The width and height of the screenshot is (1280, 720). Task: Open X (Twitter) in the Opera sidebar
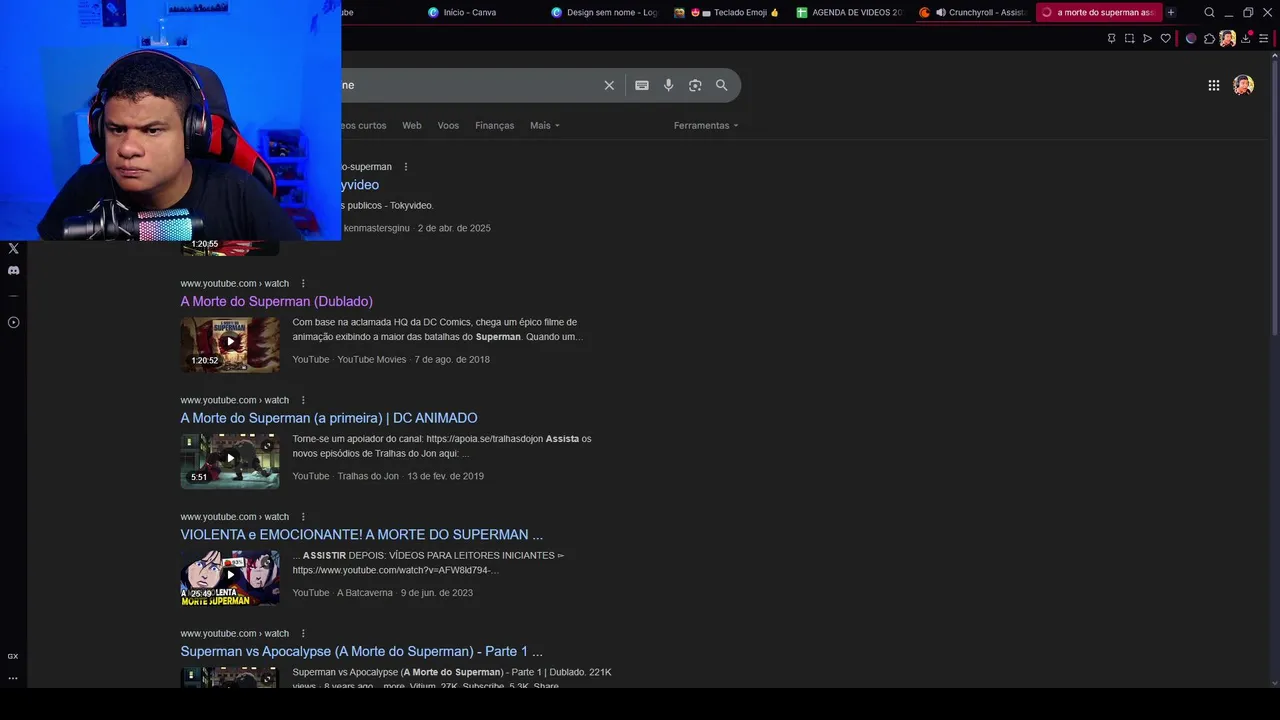(x=13, y=248)
